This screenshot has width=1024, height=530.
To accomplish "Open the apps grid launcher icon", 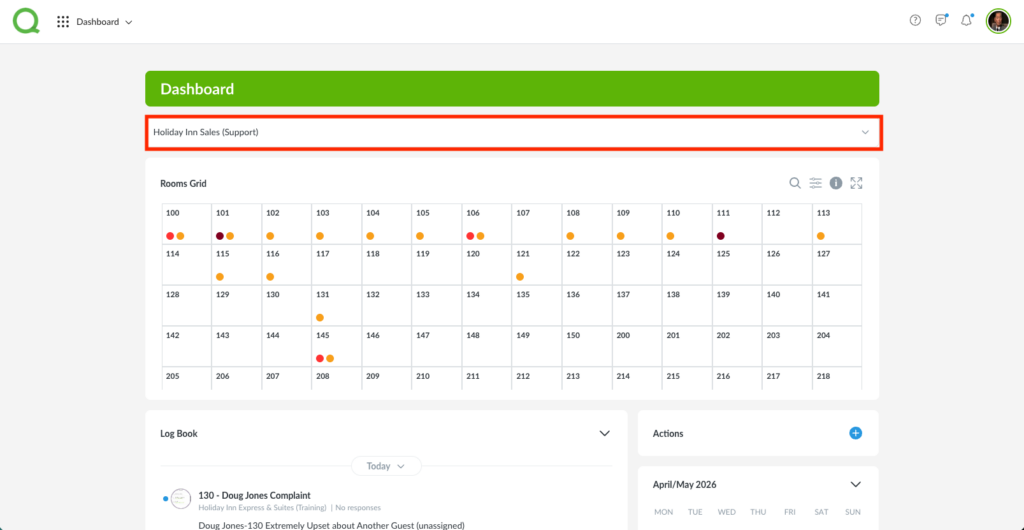I will [x=63, y=22].
